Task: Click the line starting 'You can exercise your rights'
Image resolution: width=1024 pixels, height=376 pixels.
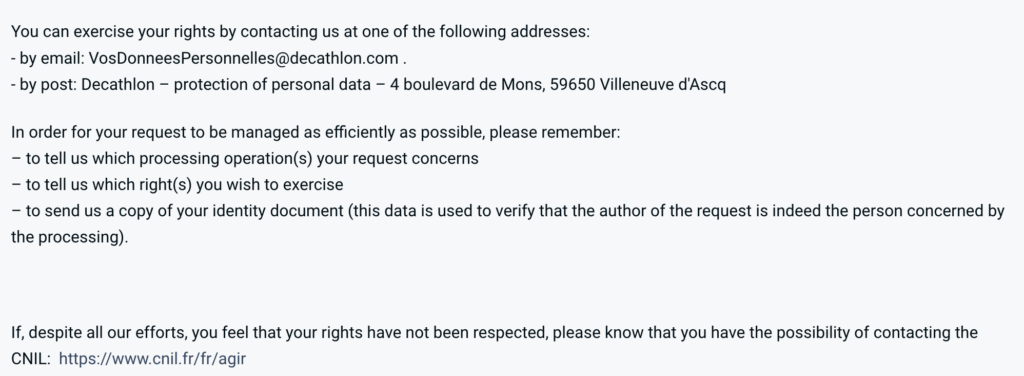Action: point(300,31)
